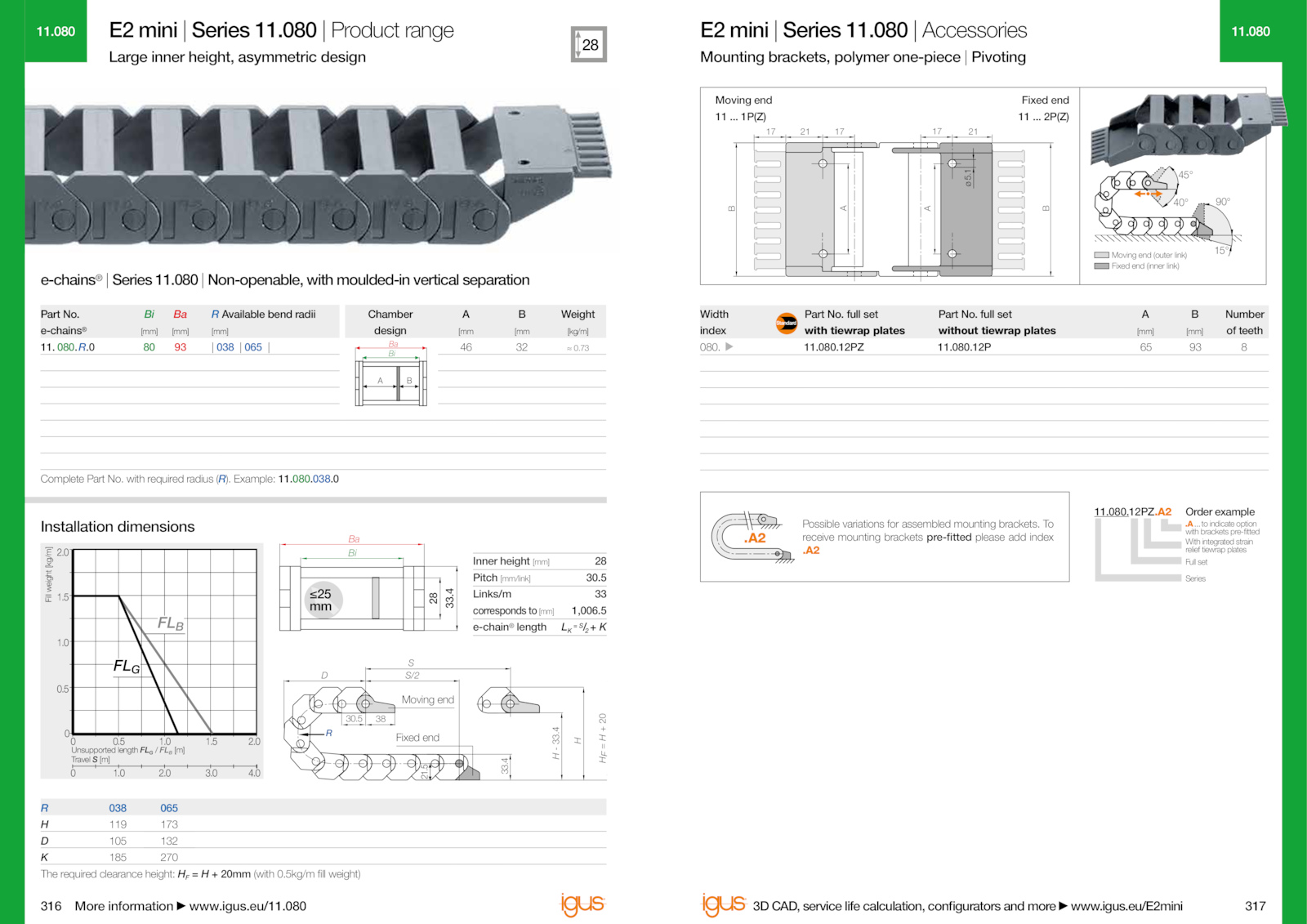
Task: Click part number 11.080.12PZ
Action: 834,347
